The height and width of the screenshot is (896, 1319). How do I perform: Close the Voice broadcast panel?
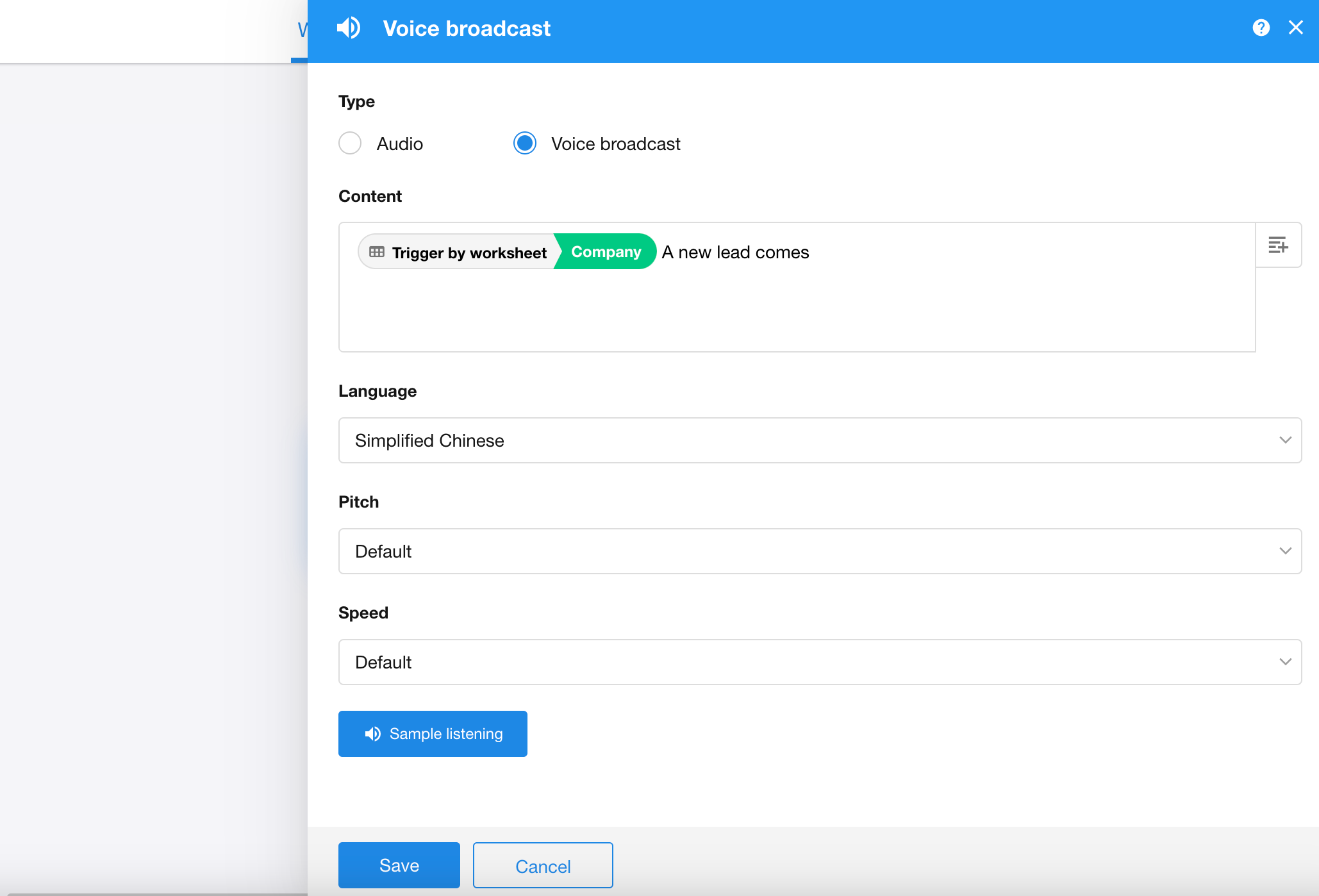pyautogui.click(x=1295, y=28)
